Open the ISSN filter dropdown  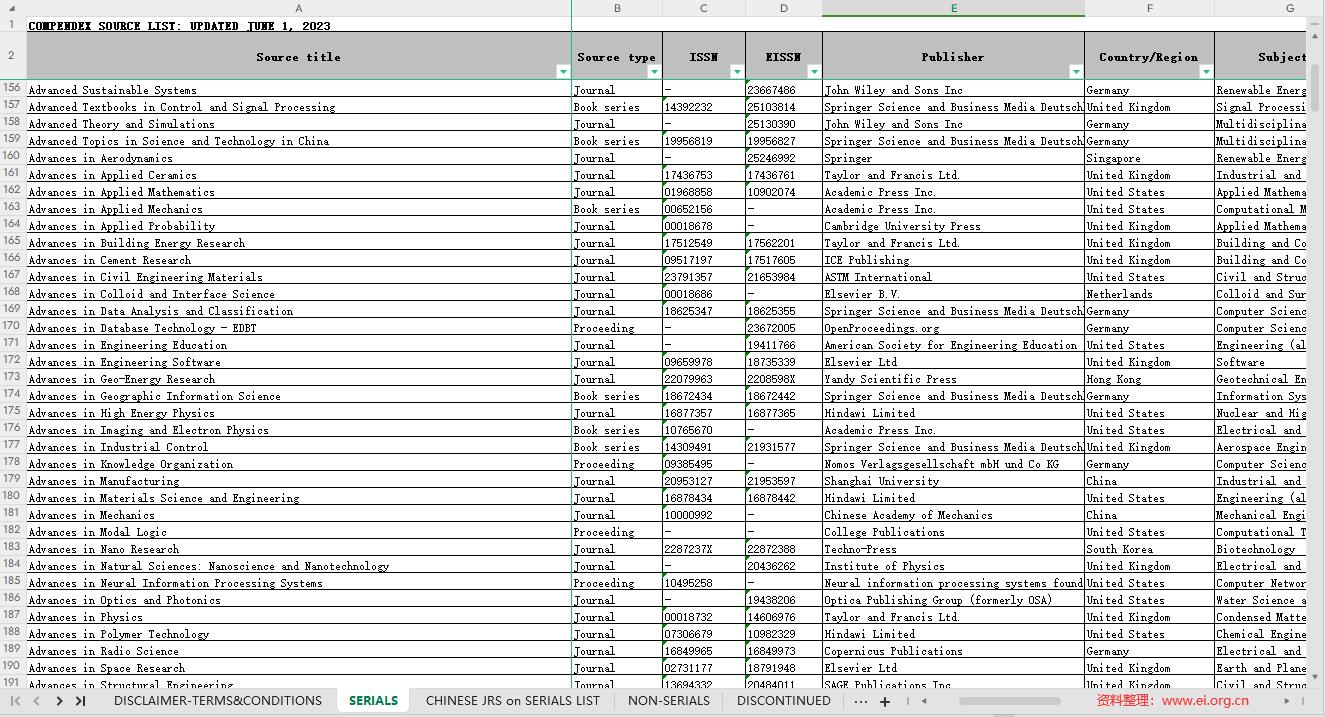click(x=737, y=72)
